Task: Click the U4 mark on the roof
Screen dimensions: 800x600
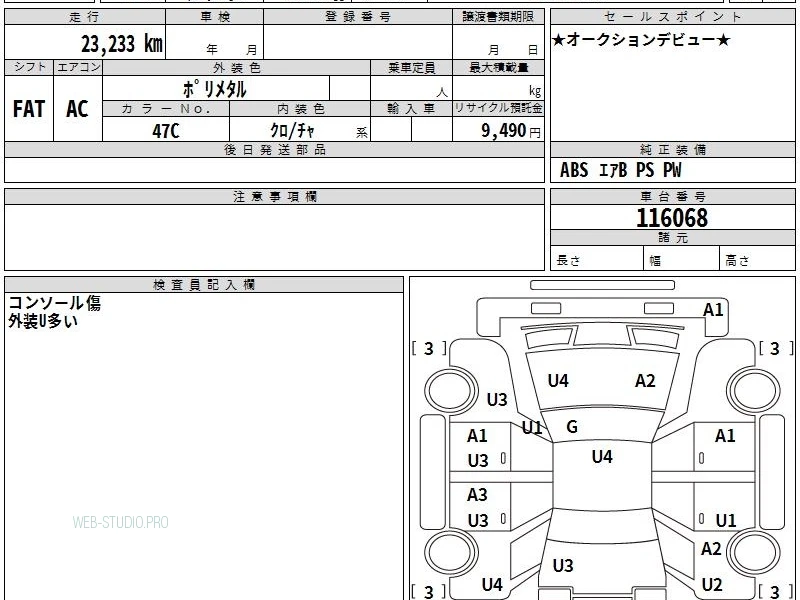Action: click(602, 457)
